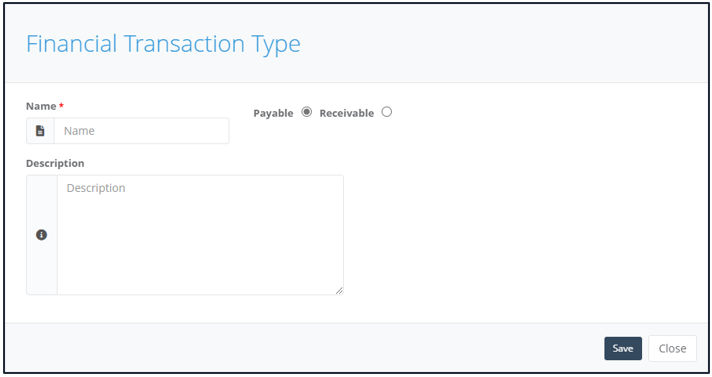712x377 pixels.
Task: Focus the Description text area
Action: (x=200, y=235)
